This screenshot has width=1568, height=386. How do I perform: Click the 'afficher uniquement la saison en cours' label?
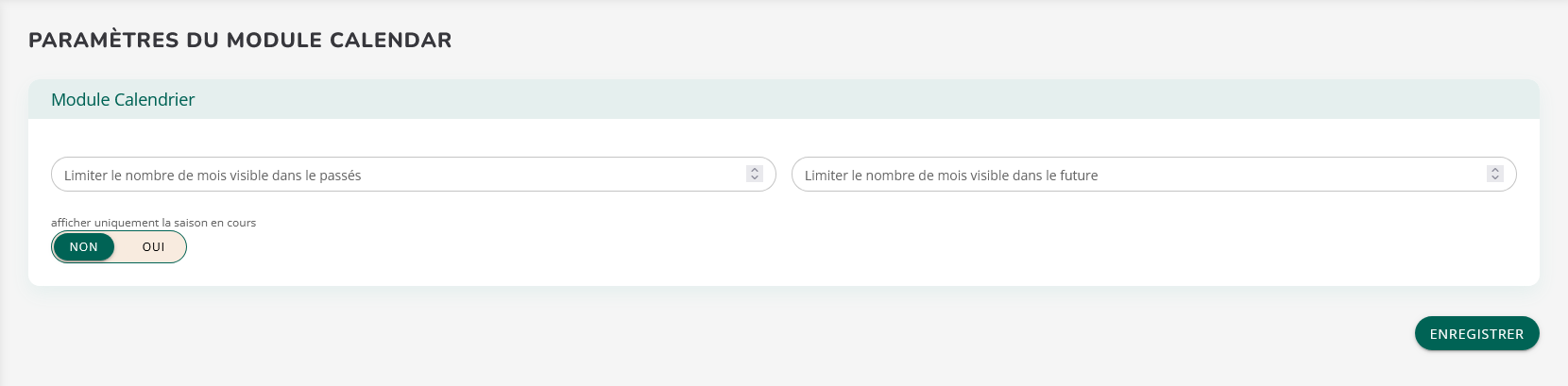(153, 223)
